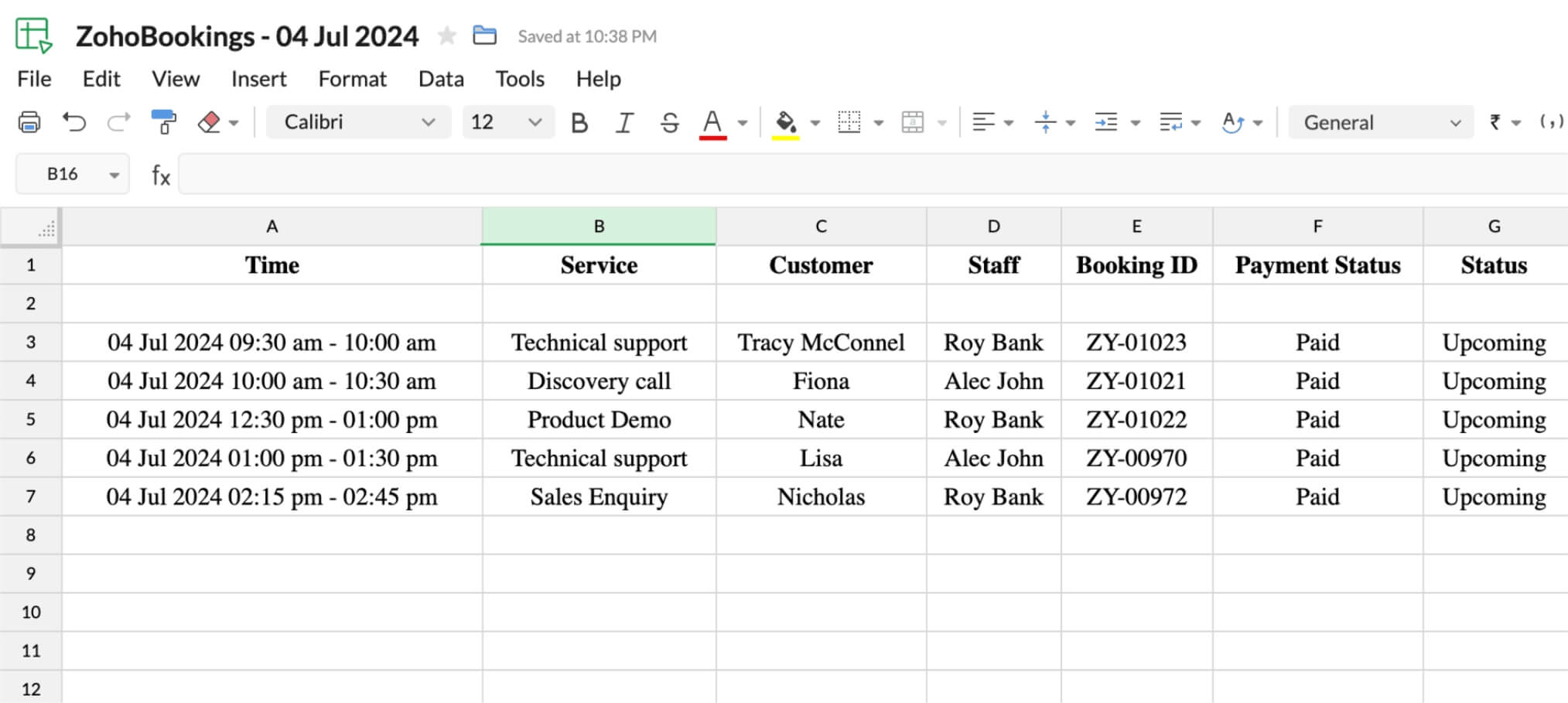
Task: Click the select-all corner button
Action: point(32,227)
